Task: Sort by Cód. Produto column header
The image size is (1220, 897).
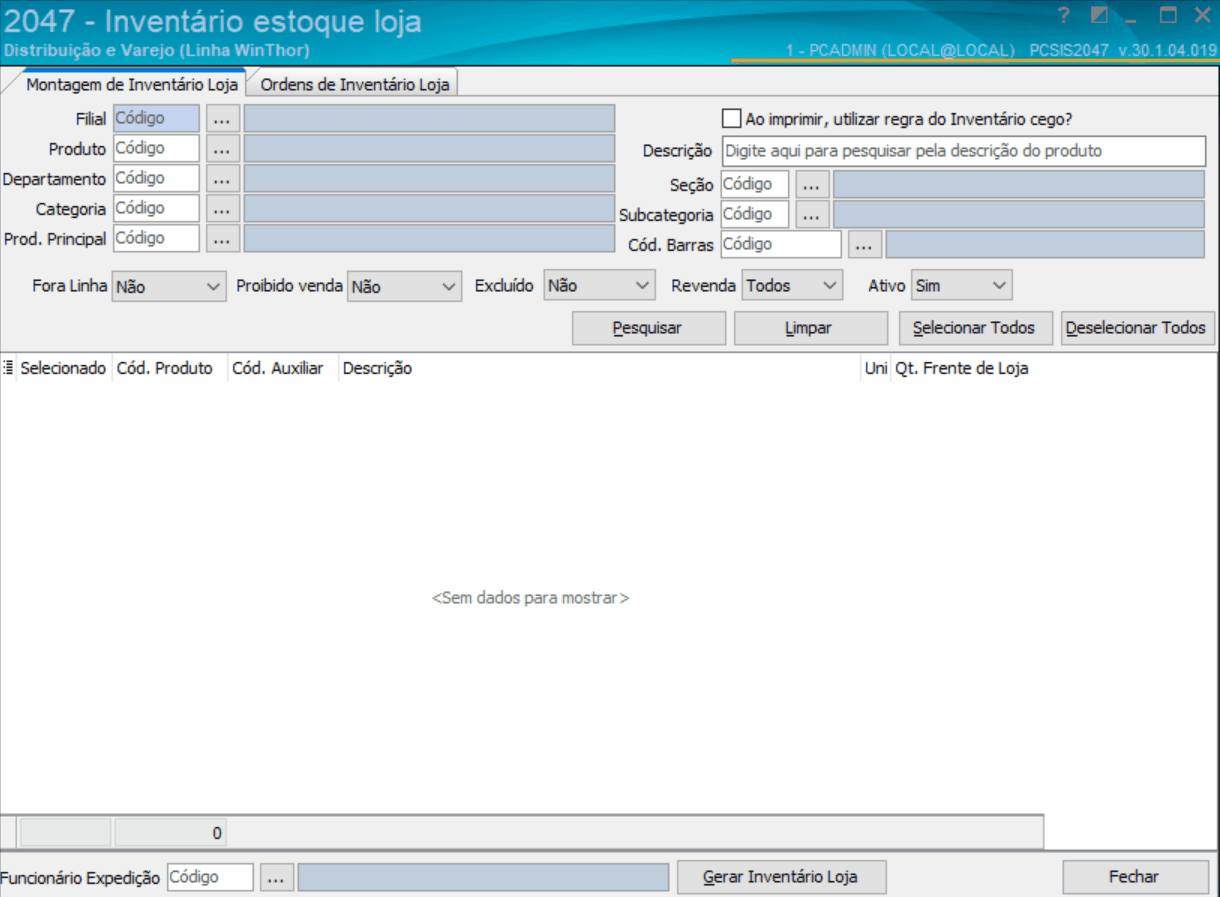Action: (170, 368)
